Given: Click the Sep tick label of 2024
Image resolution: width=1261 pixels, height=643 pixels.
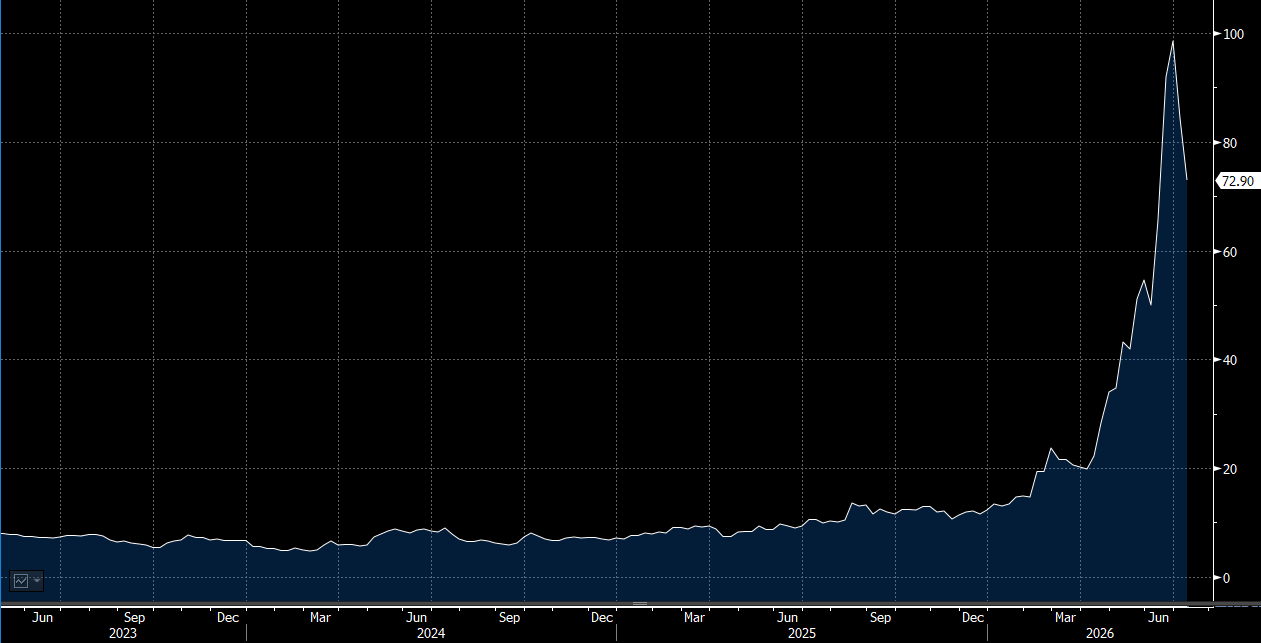Looking at the screenshot, I should 510,618.
